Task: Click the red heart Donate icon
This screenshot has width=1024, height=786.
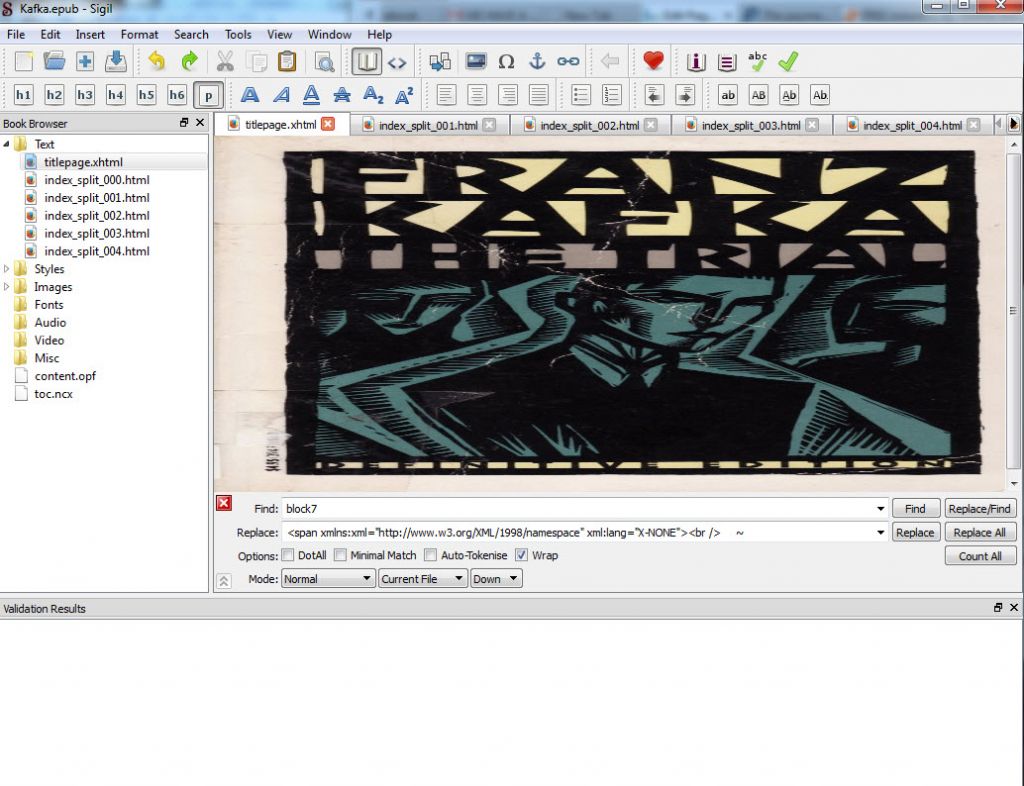Action: (x=653, y=62)
